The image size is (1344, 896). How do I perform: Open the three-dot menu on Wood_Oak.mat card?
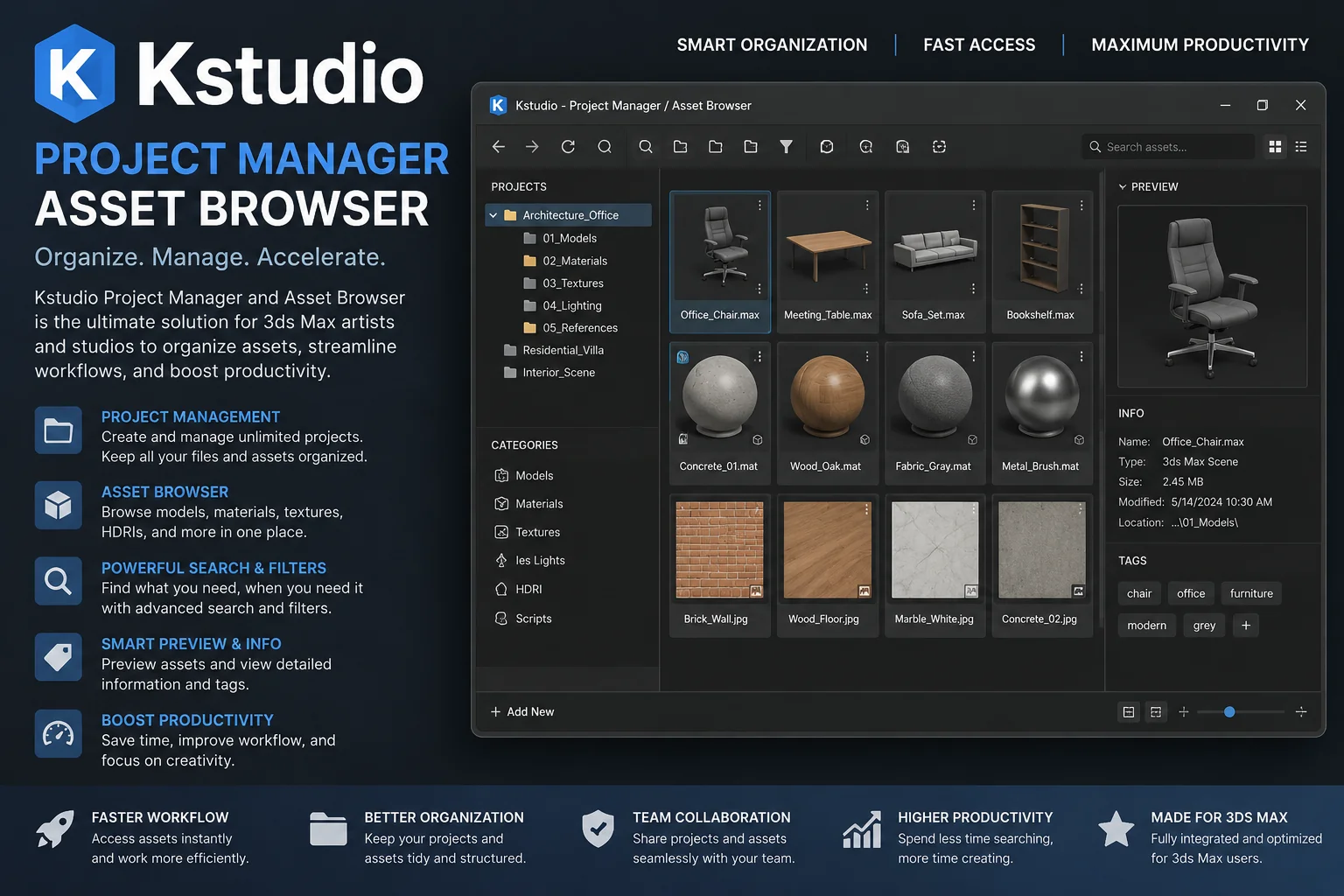867,356
